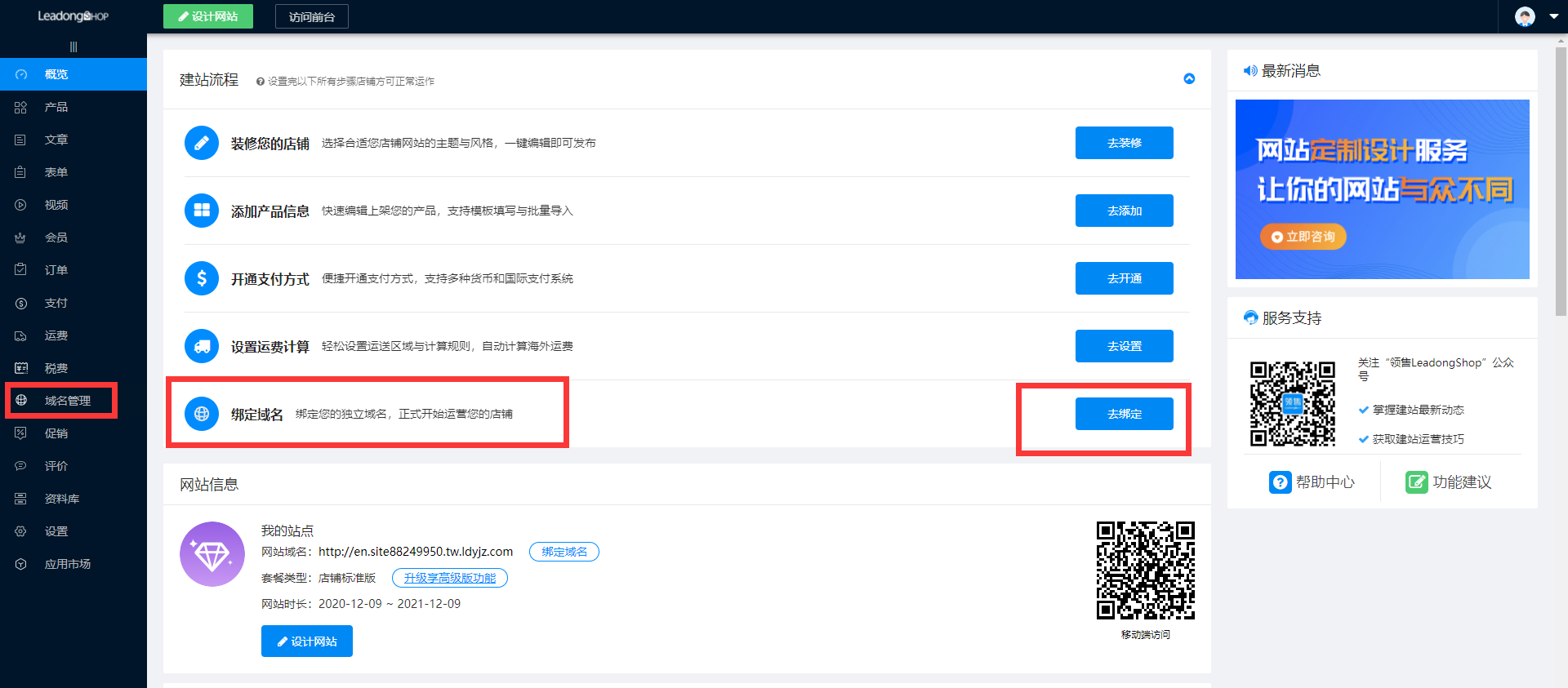This screenshot has height=688, width=1568.
Task: Open the 功能建议 feedback icon
Action: (1416, 482)
